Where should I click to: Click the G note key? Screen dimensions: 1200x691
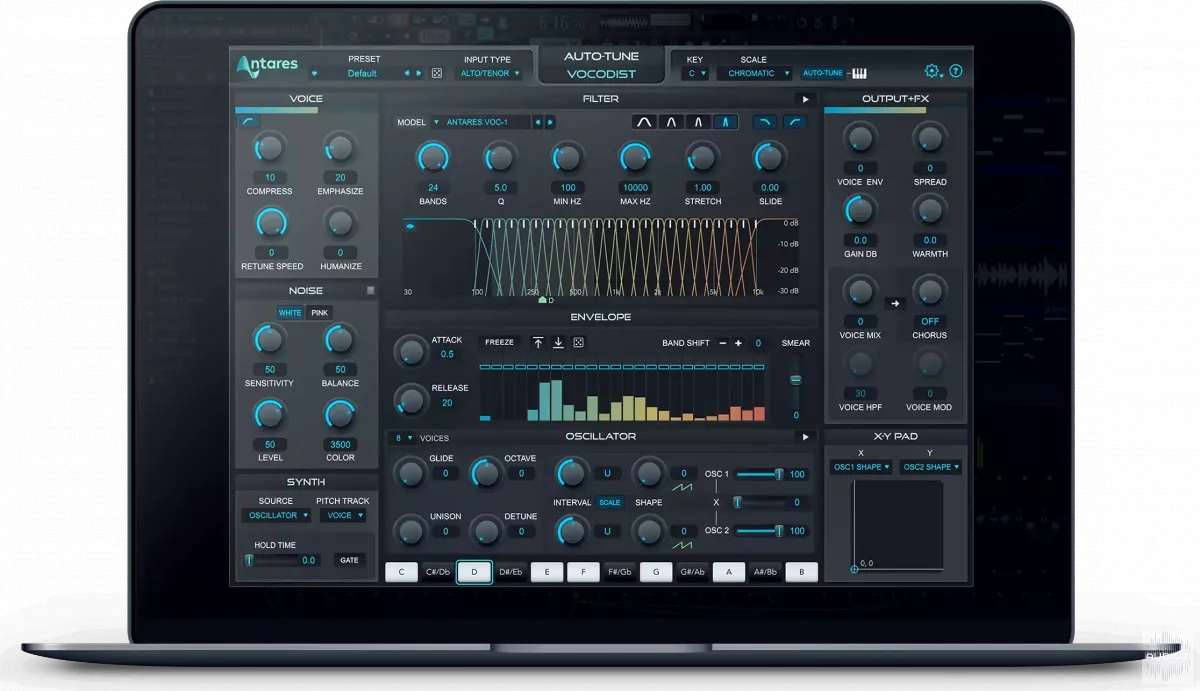click(656, 572)
